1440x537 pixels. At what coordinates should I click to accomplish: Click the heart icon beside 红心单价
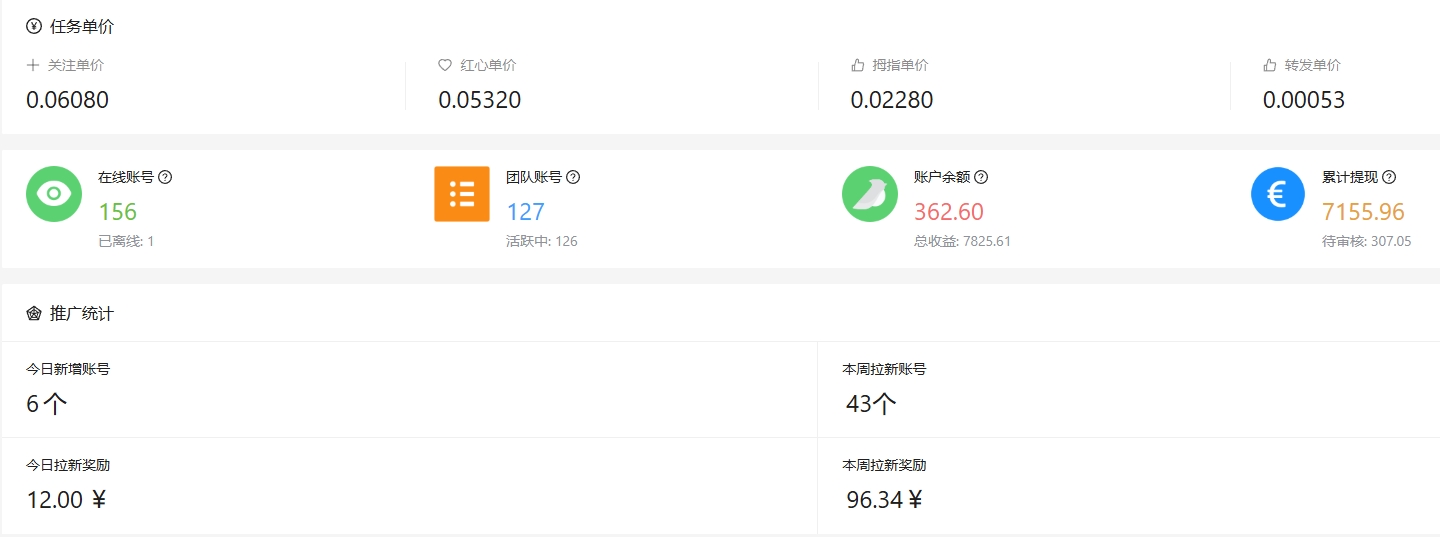coord(445,65)
